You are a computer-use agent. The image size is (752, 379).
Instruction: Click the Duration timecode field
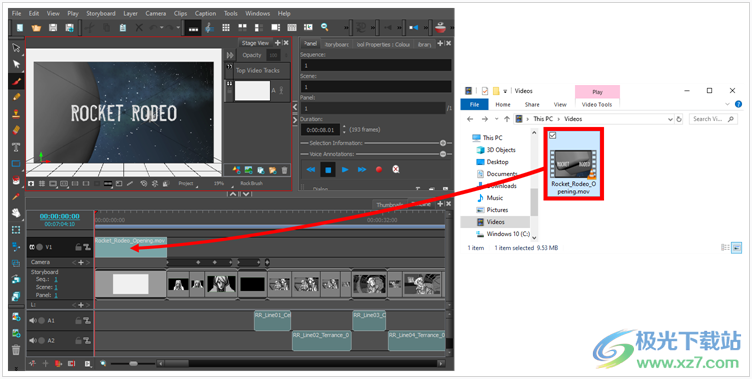320,130
